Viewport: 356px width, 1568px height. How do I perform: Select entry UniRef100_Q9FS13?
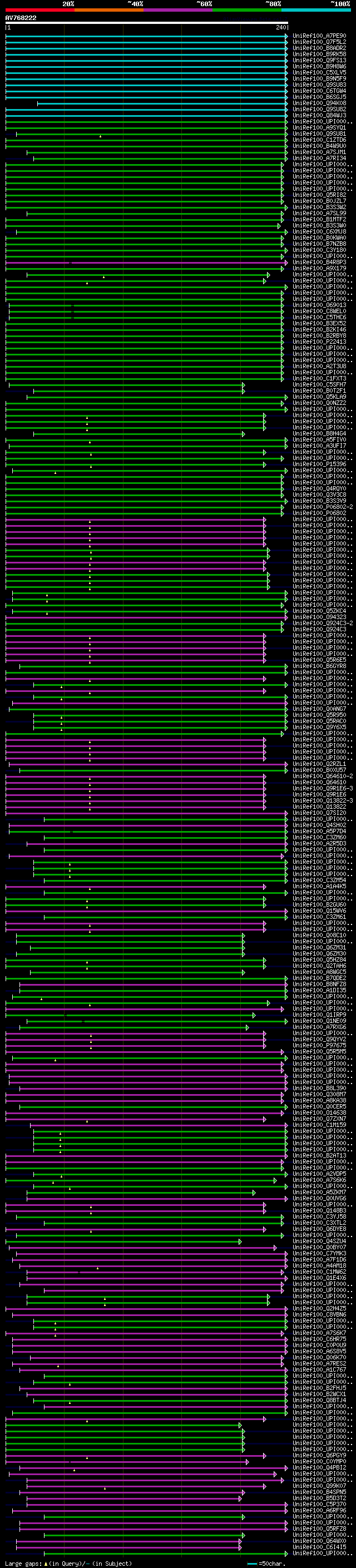(x=319, y=60)
